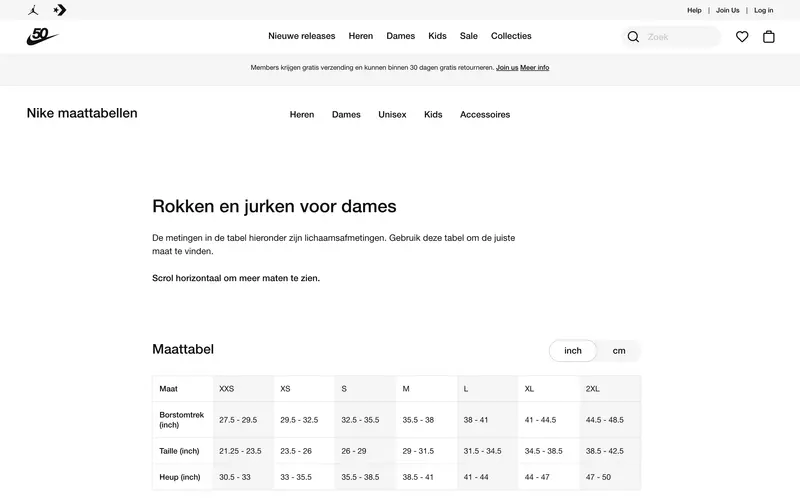This screenshot has height=500, width=800.
Task: Click the XS size column header
Action: 304,389
